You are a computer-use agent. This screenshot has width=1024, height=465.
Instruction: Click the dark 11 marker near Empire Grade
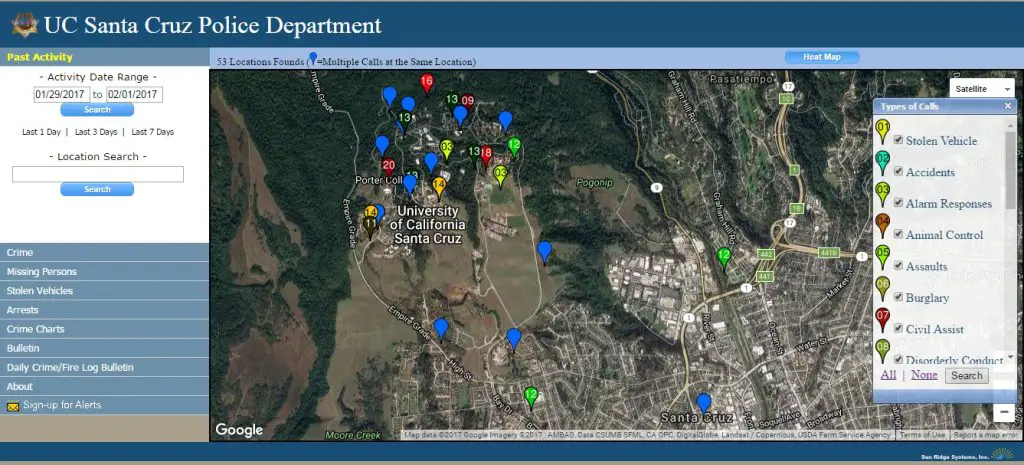tap(370, 227)
